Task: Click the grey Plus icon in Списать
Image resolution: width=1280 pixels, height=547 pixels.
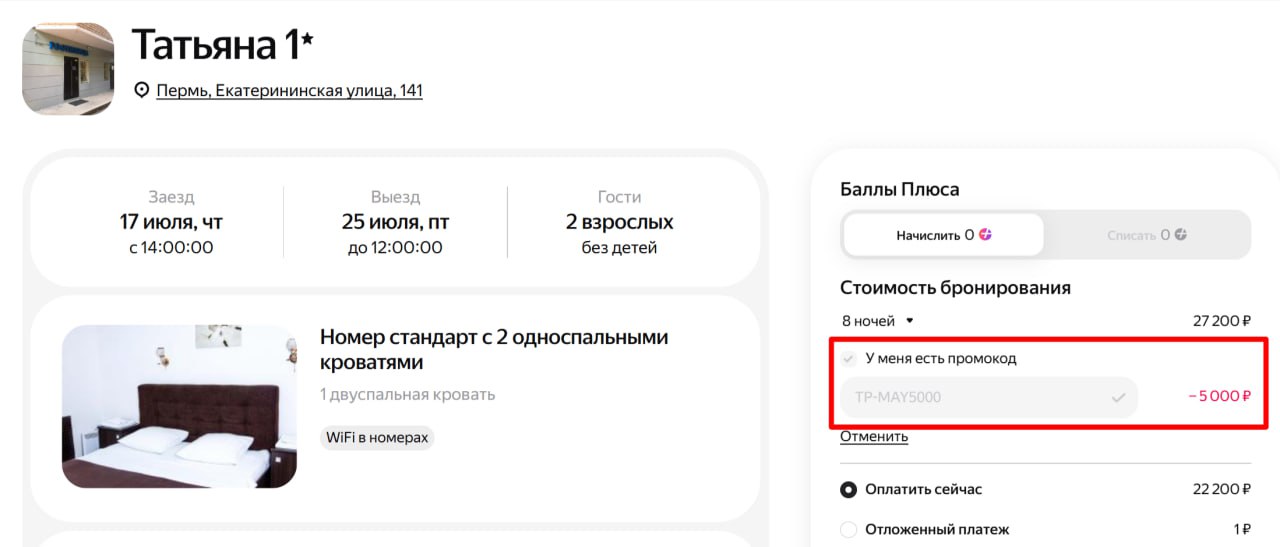Action: click(x=1180, y=235)
